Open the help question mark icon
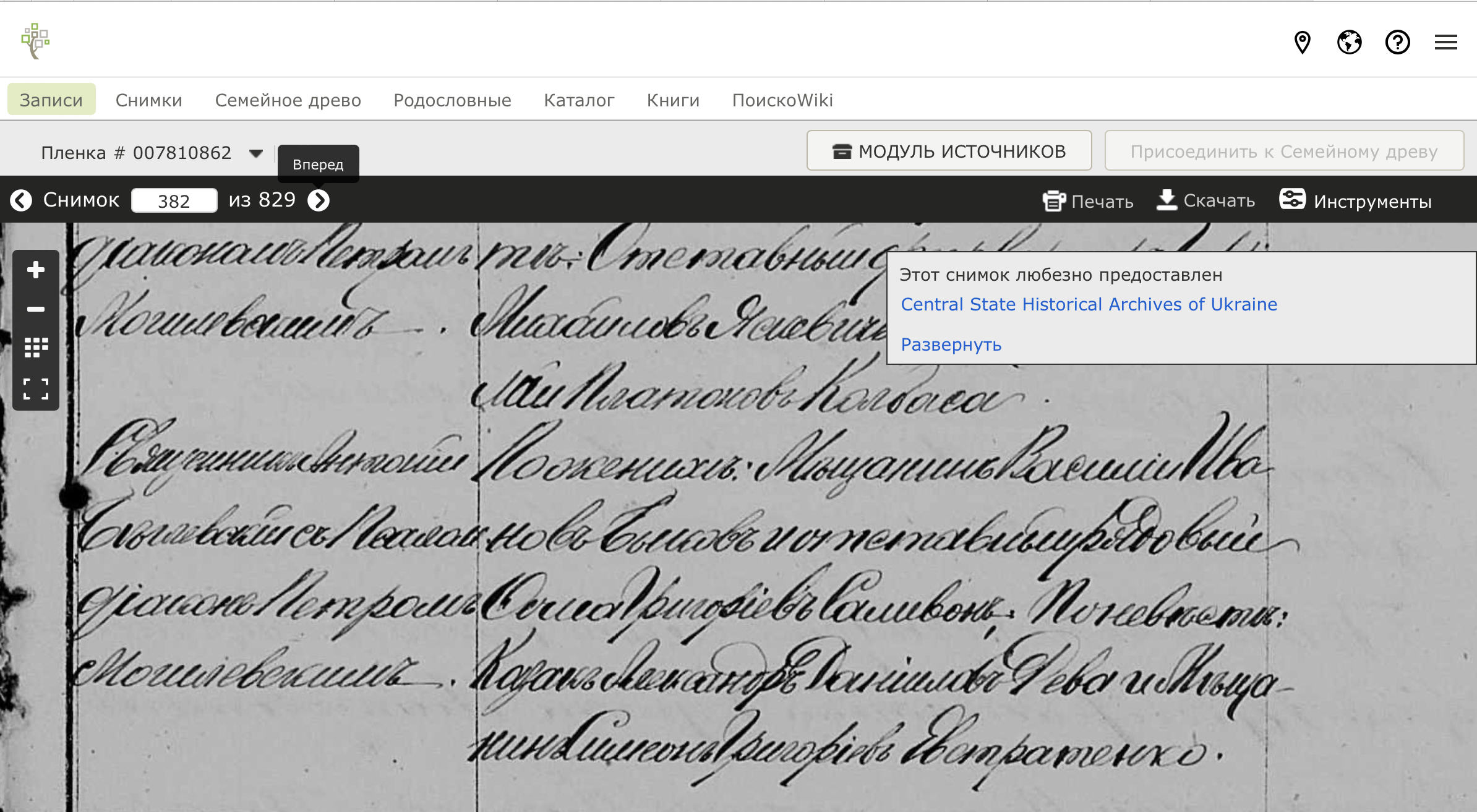Screen dimensions: 1477x812 [1398, 43]
